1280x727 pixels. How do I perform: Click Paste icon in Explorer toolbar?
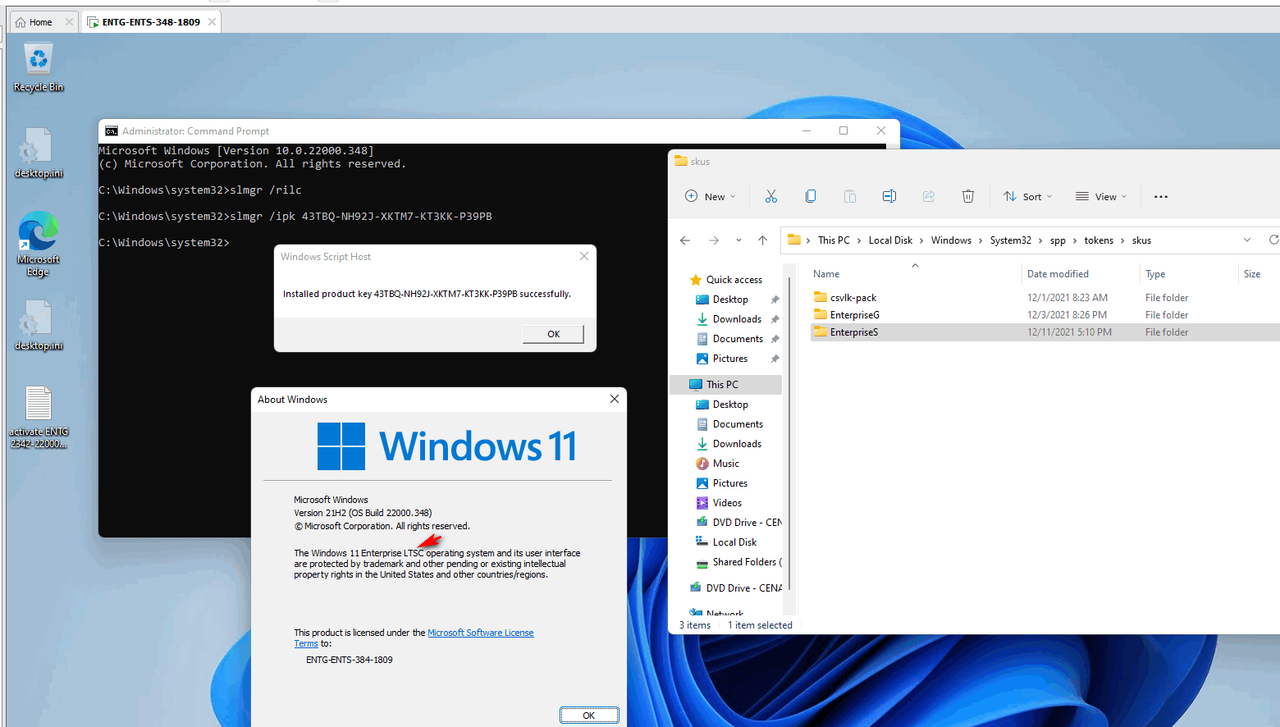point(850,197)
